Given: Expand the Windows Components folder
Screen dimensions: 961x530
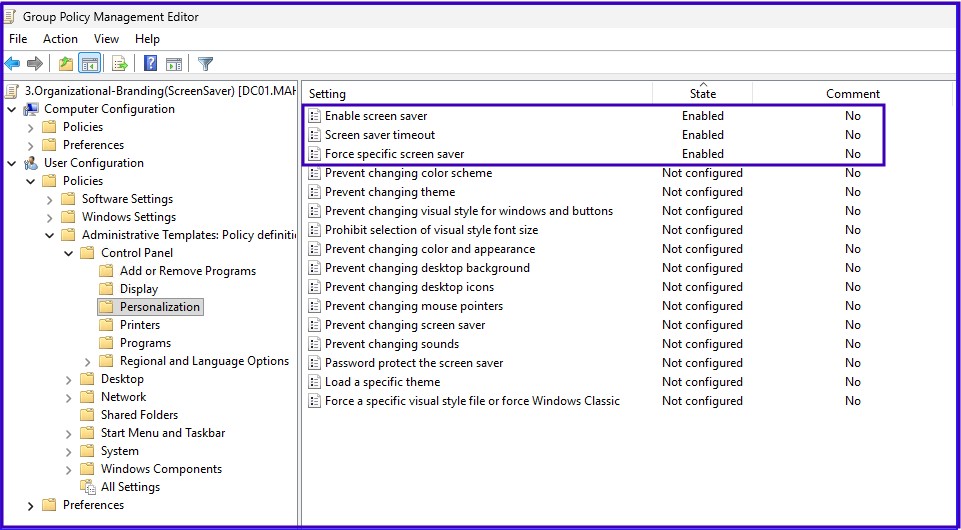Looking at the screenshot, I should (x=68, y=469).
